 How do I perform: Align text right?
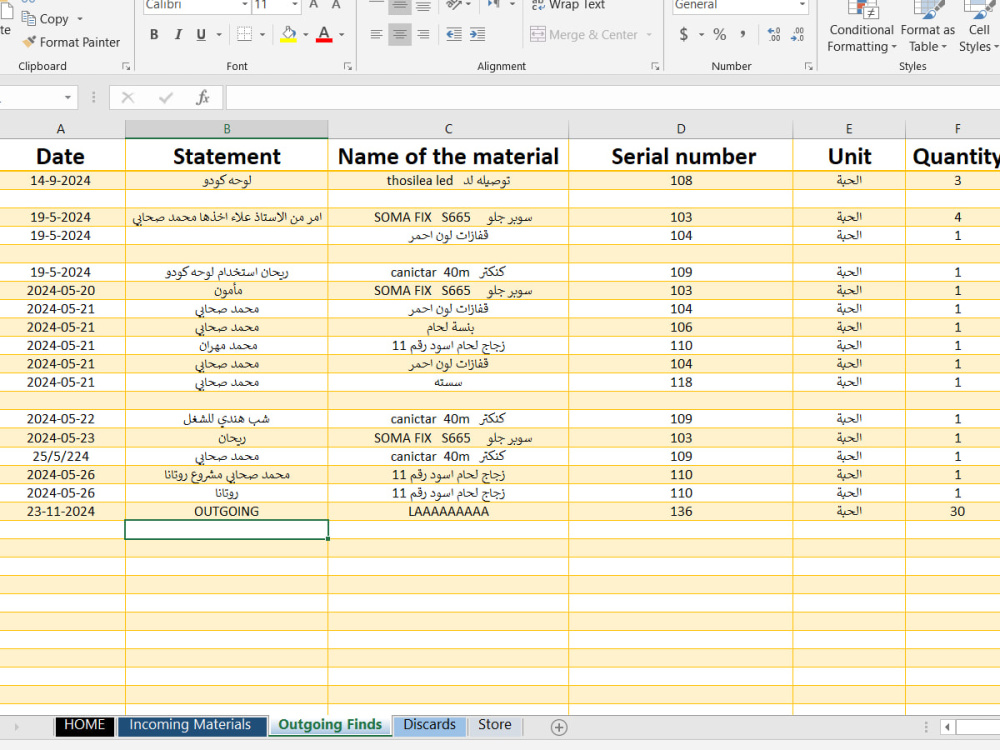tap(423, 34)
